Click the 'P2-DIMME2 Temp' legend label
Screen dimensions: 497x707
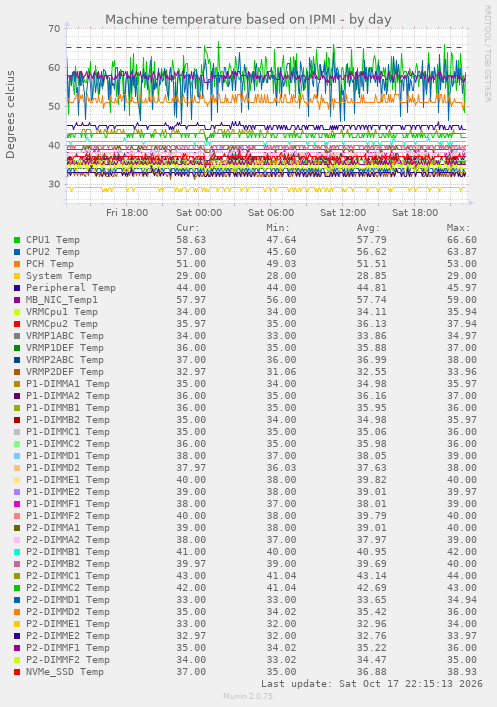pyautogui.click(x=68, y=636)
